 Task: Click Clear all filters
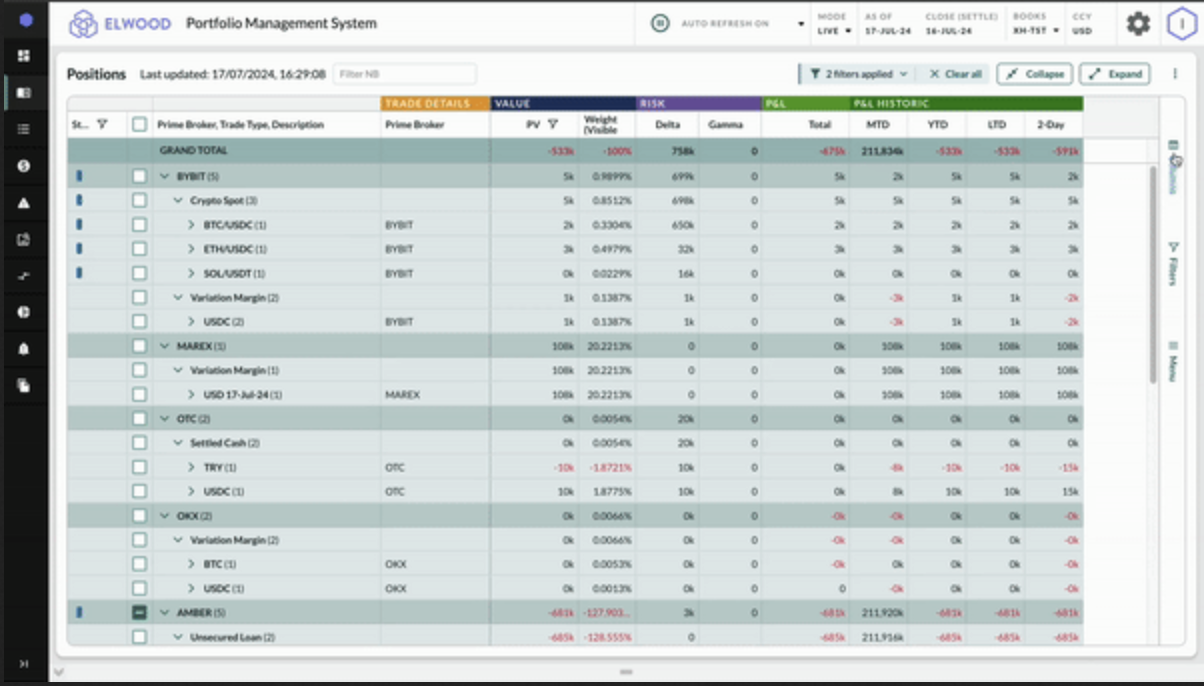click(955, 74)
